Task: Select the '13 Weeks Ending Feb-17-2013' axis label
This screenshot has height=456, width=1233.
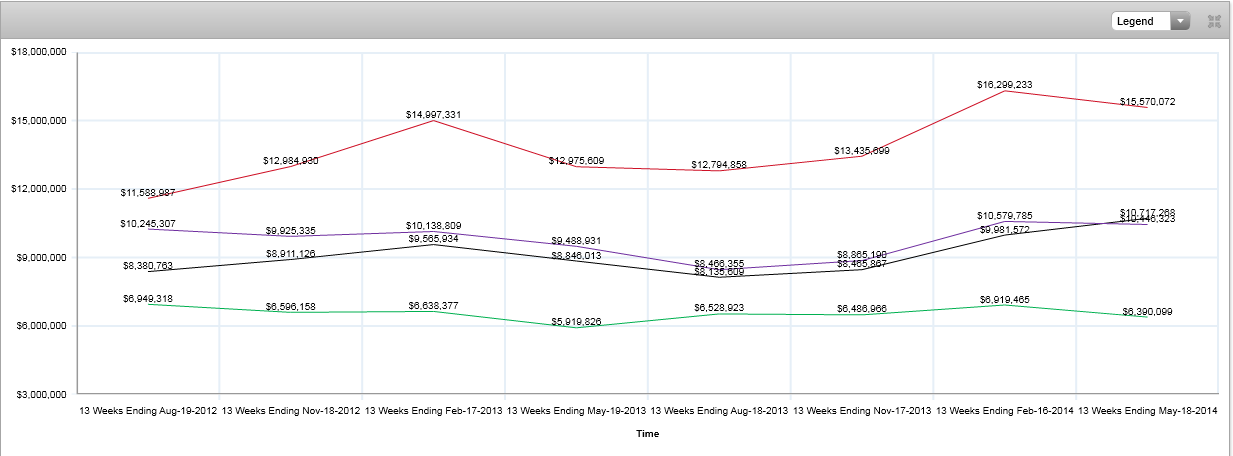Action: coord(433,411)
